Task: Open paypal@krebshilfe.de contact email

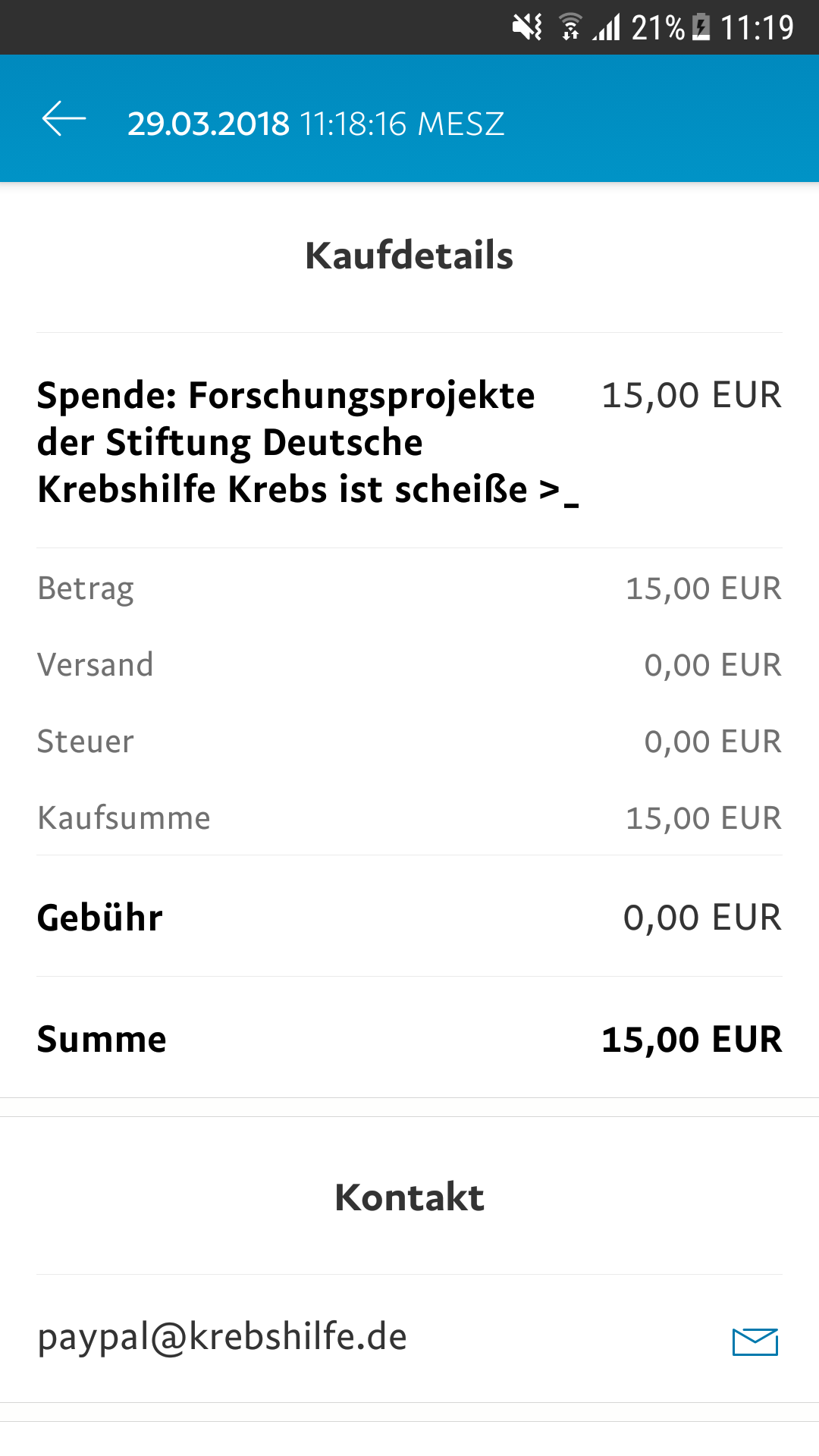Action: (222, 1337)
